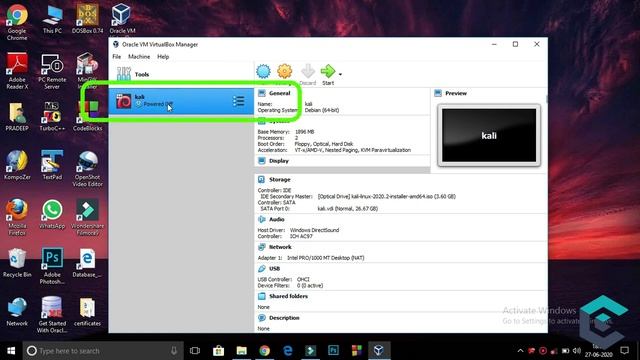Viewport: 640px width, 360px height.
Task: Click the General section header
Action: [x=279, y=93]
